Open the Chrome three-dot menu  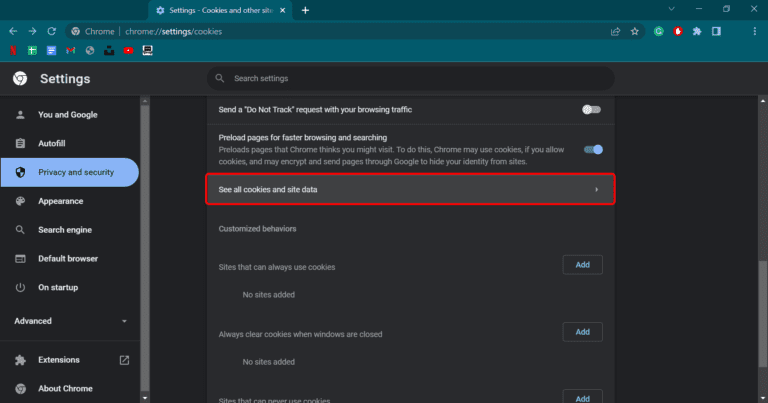point(753,31)
